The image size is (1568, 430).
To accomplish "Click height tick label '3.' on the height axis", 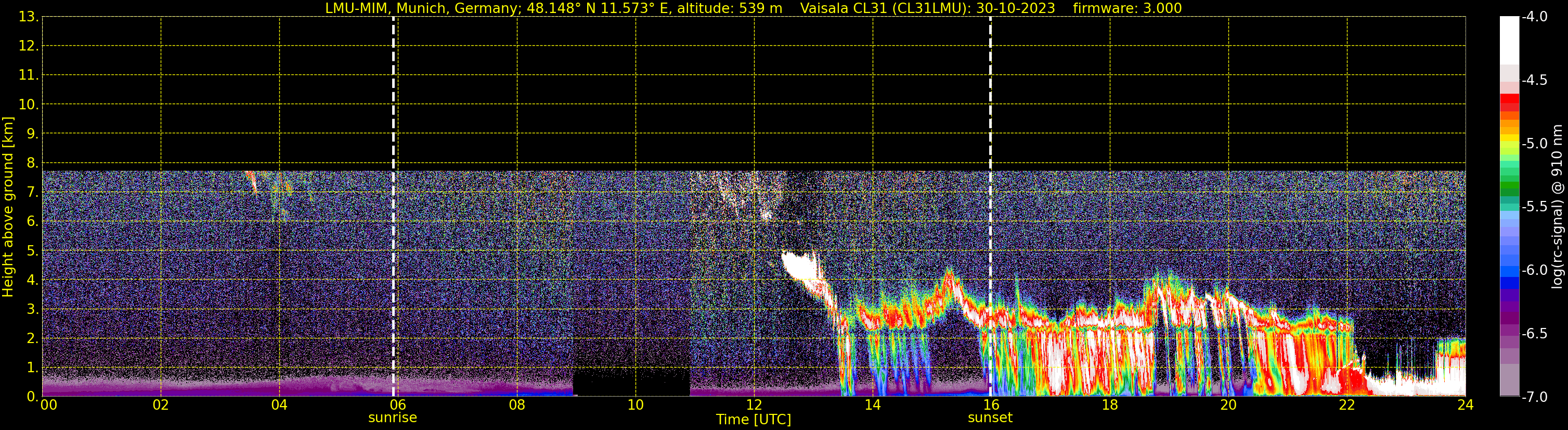I will (32, 309).
